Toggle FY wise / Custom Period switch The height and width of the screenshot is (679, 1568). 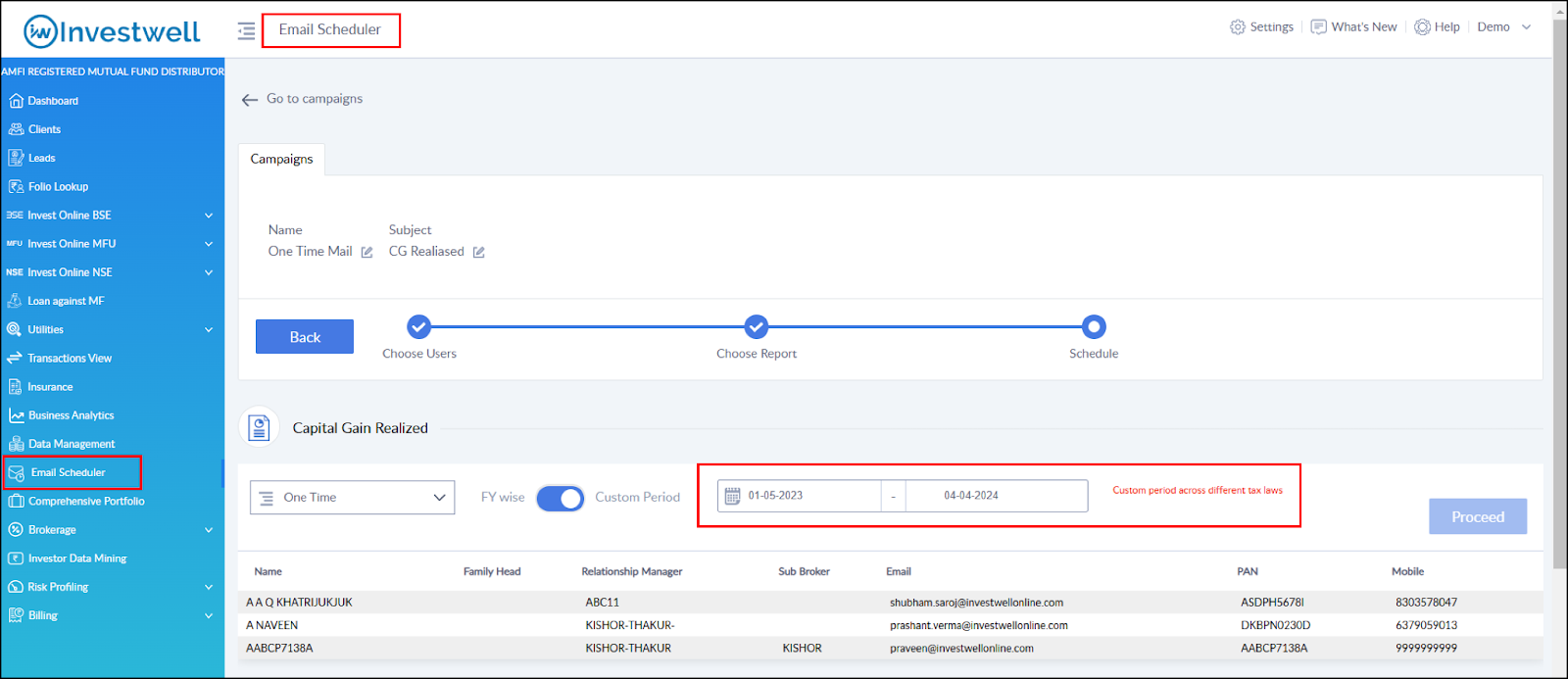[x=560, y=498]
